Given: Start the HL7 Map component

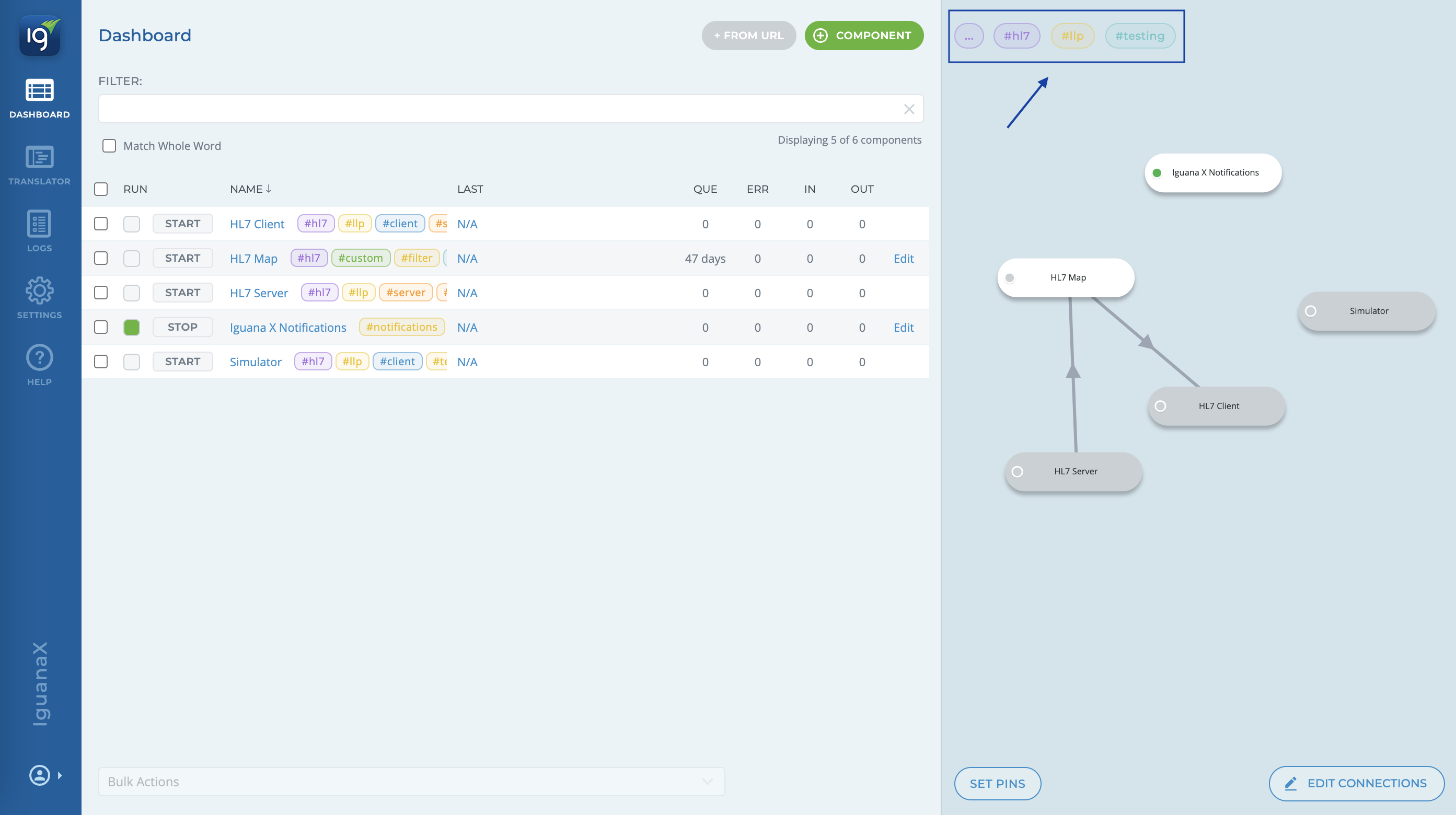Looking at the screenshot, I should pyautogui.click(x=182, y=258).
